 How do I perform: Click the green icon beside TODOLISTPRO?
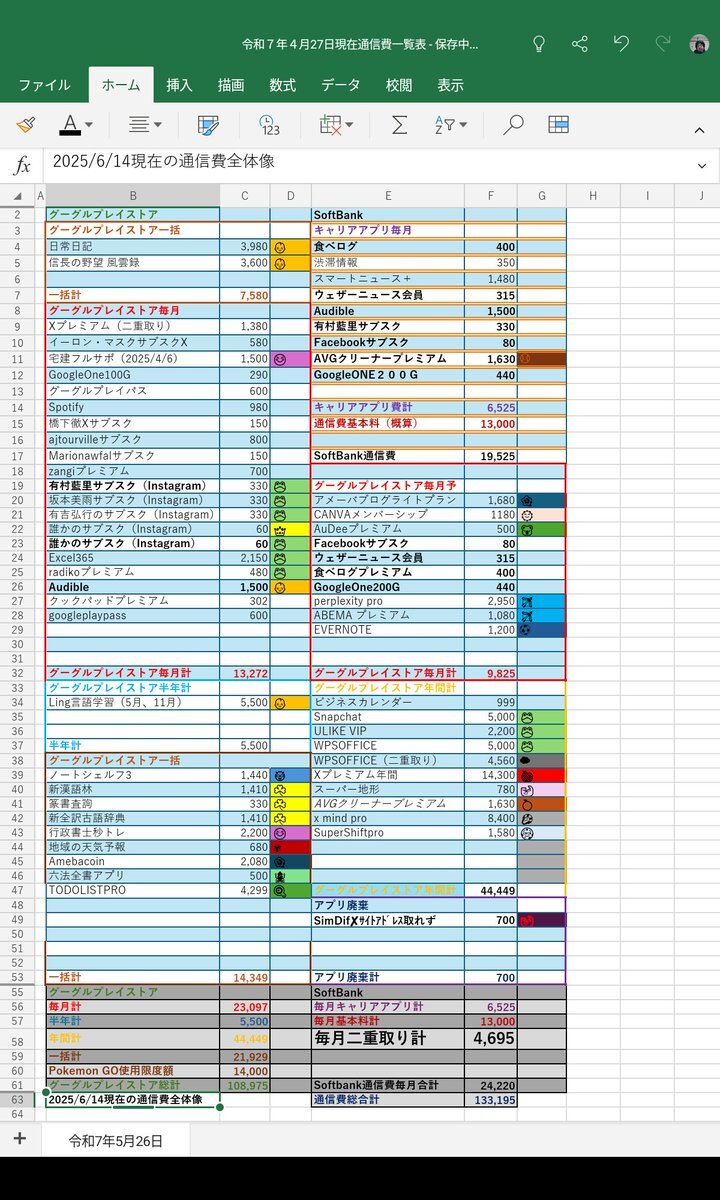coord(281,890)
